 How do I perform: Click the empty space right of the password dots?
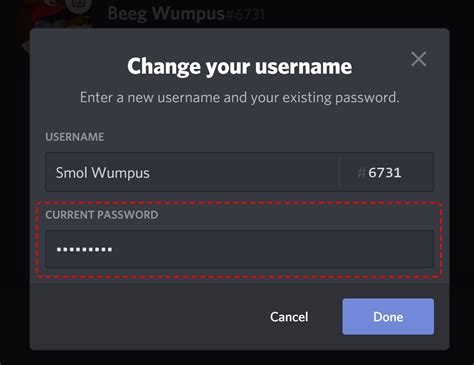pyautogui.click(x=273, y=249)
